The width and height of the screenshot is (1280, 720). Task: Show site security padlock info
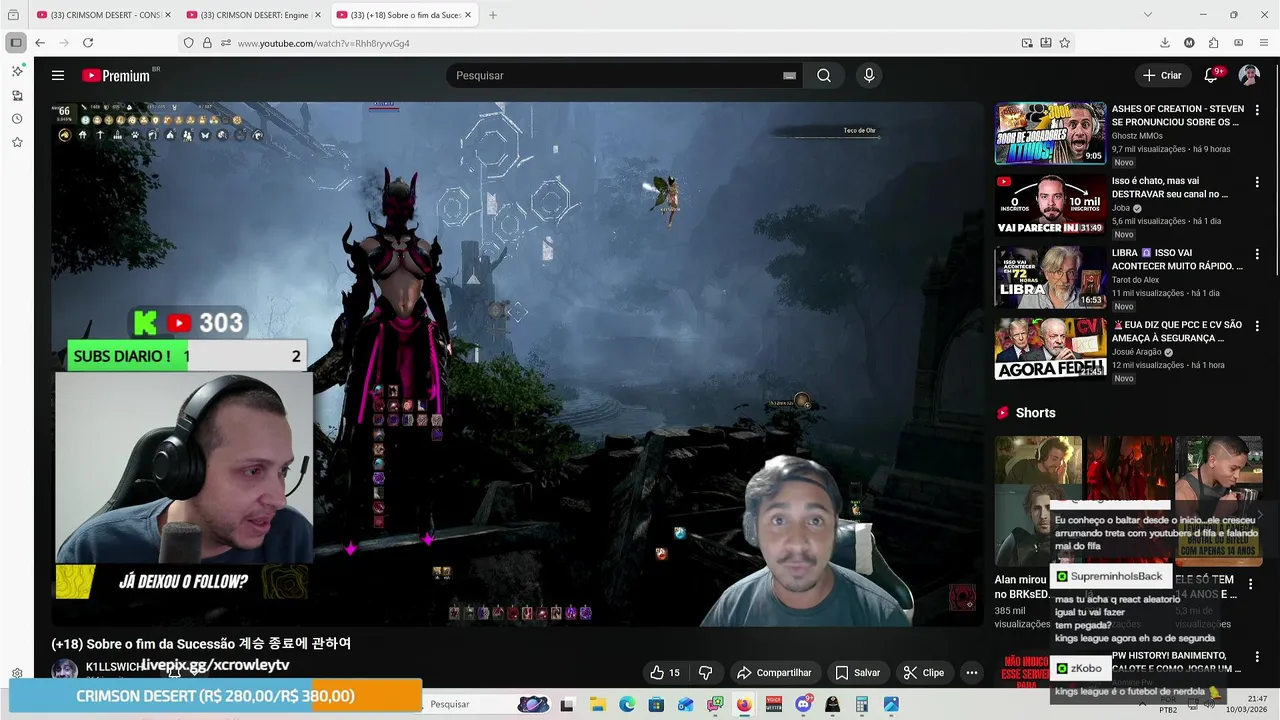coord(207,43)
